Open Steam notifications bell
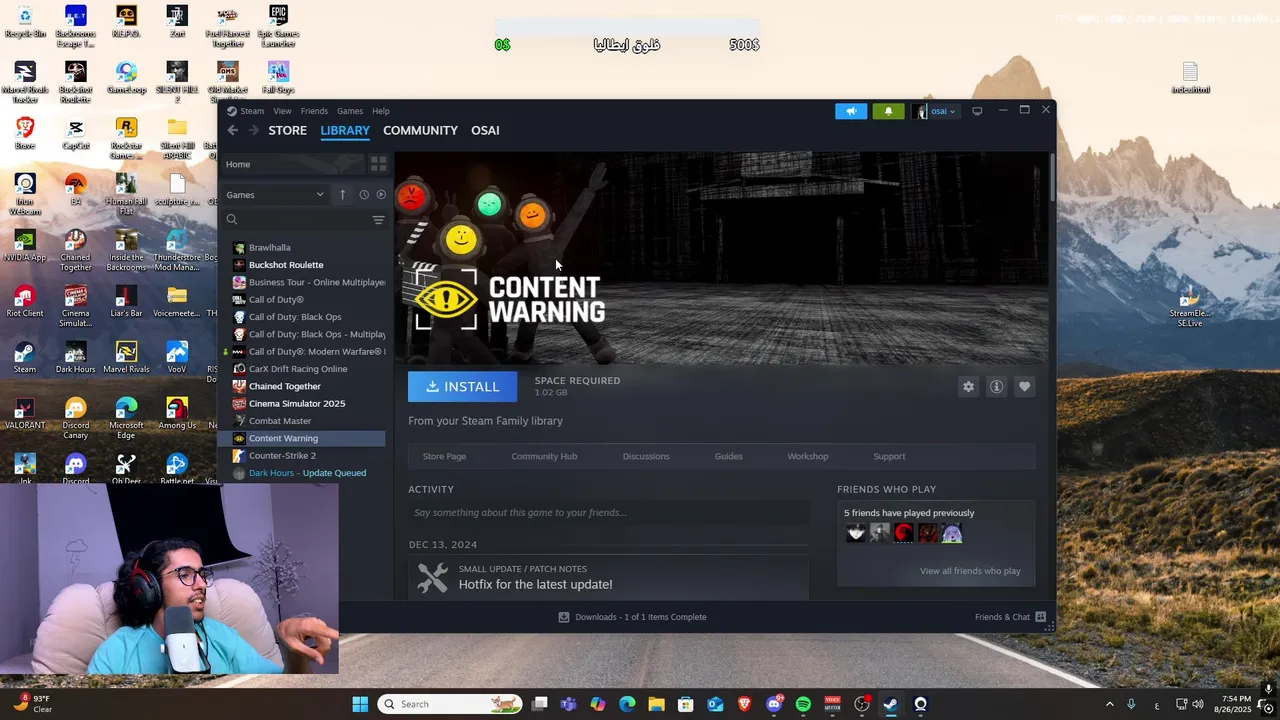Image resolution: width=1280 pixels, height=720 pixels. coord(888,111)
